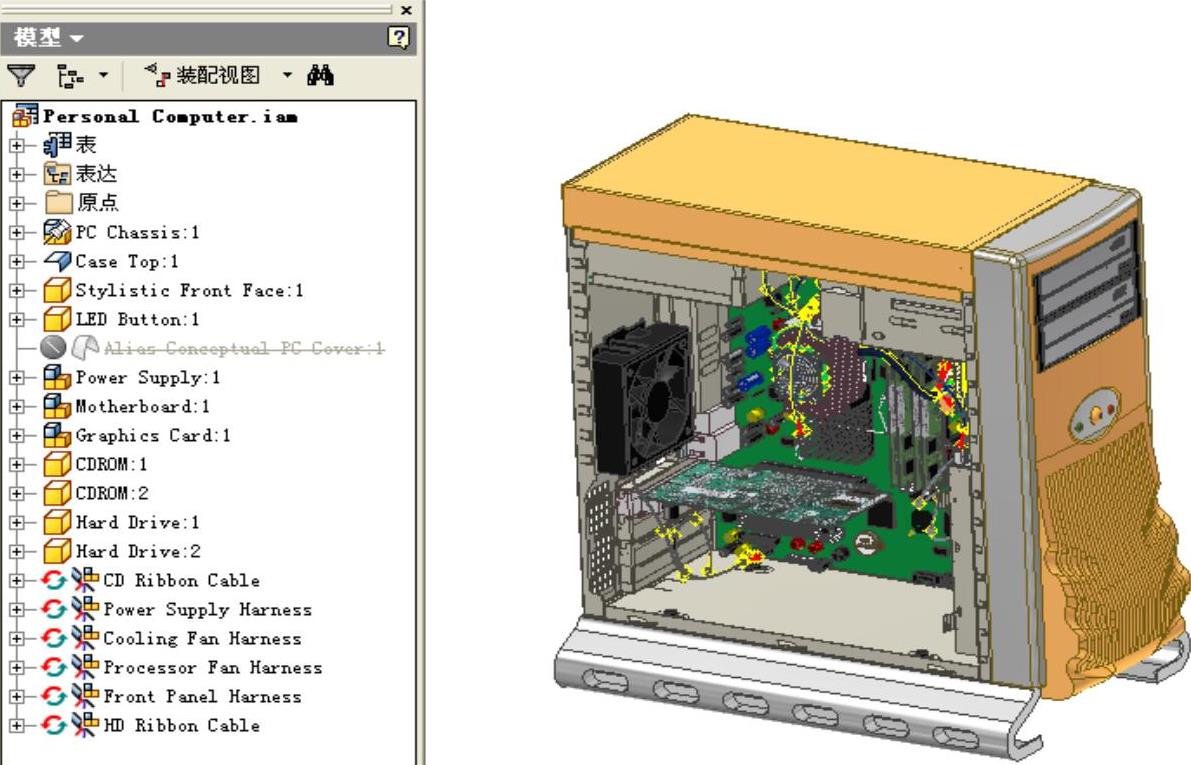Select the LED Button:1 label
The width and height of the screenshot is (1191, 765).
137,319
